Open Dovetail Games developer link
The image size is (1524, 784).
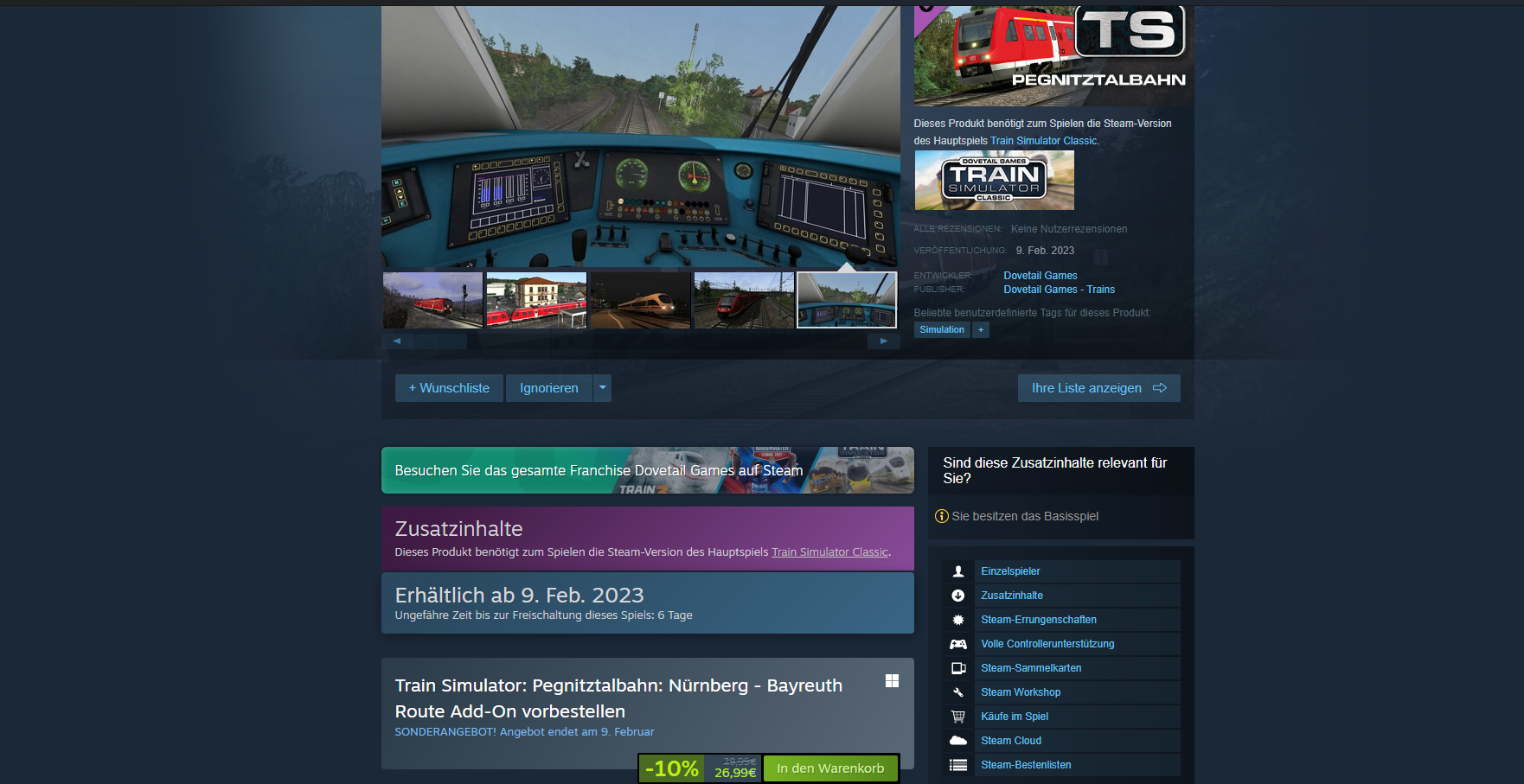[x=1041, y=276]
